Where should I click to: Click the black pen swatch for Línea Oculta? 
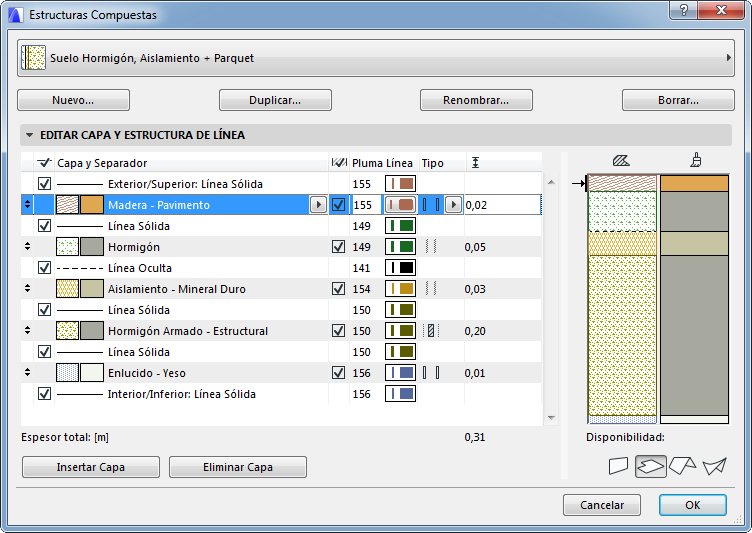point(400,268)
